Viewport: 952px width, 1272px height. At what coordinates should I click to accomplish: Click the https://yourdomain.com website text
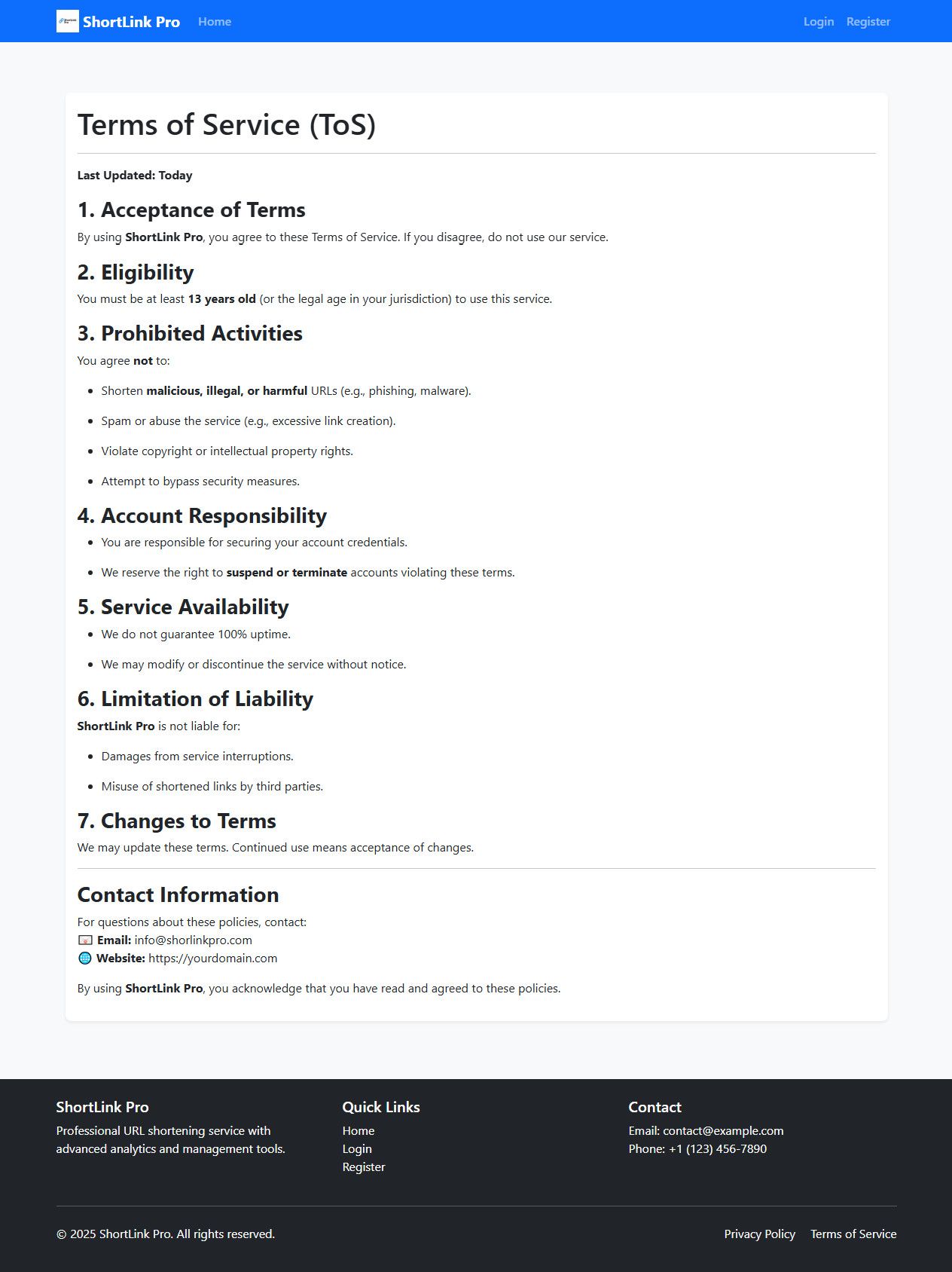212,959
